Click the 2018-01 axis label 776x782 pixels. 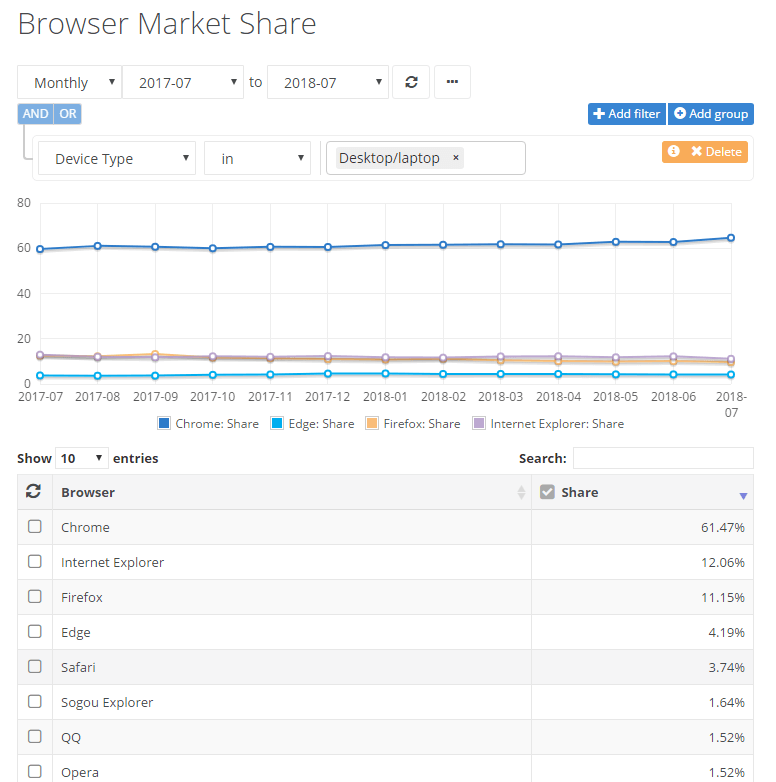pos(385,396)
